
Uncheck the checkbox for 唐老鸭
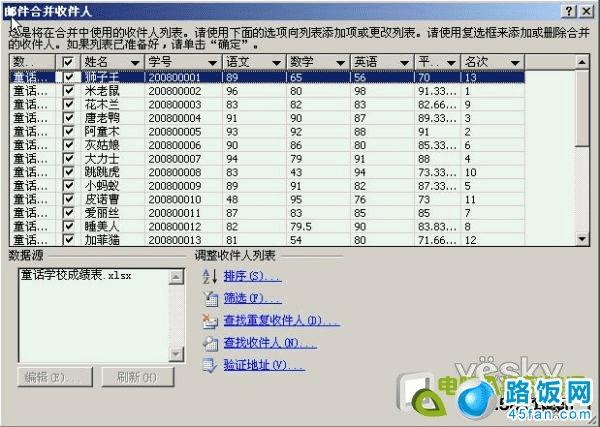coord(68,118)
